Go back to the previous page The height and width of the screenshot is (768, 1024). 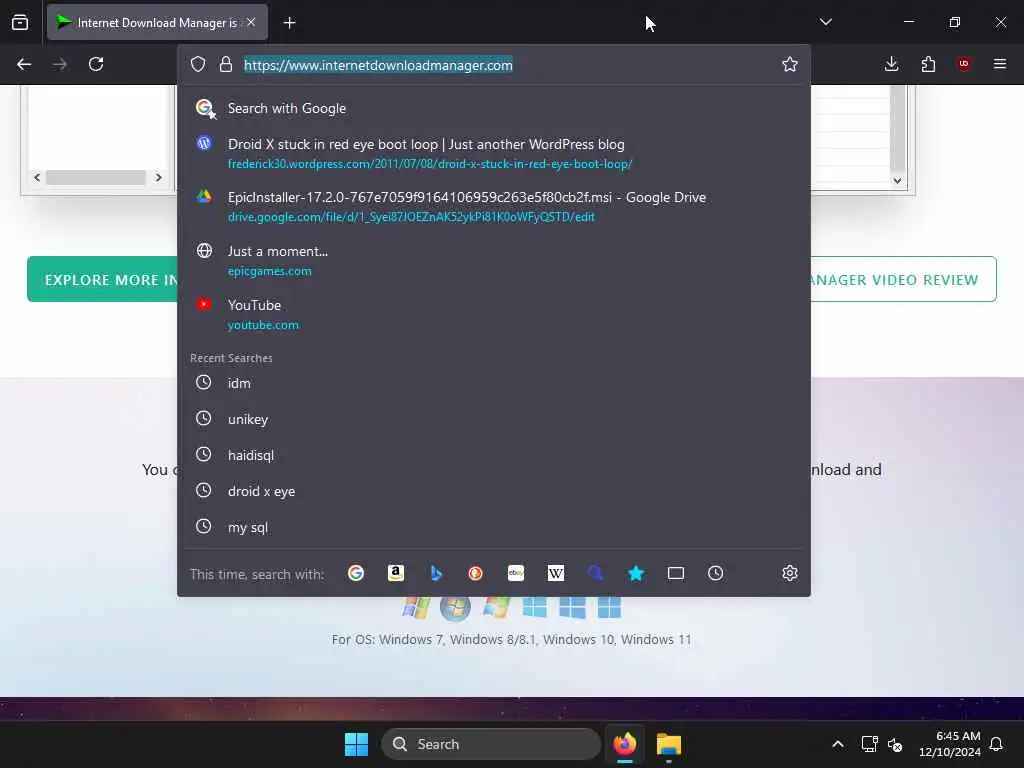(x=24, y=64)
